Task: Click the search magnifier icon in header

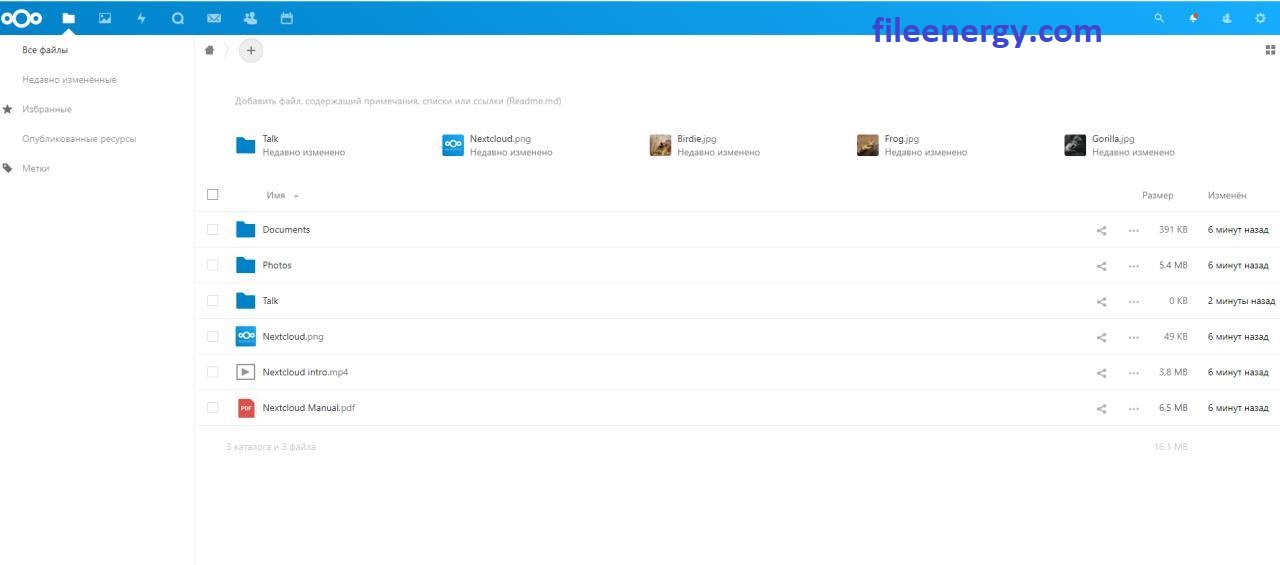Action: point(1159,18)
